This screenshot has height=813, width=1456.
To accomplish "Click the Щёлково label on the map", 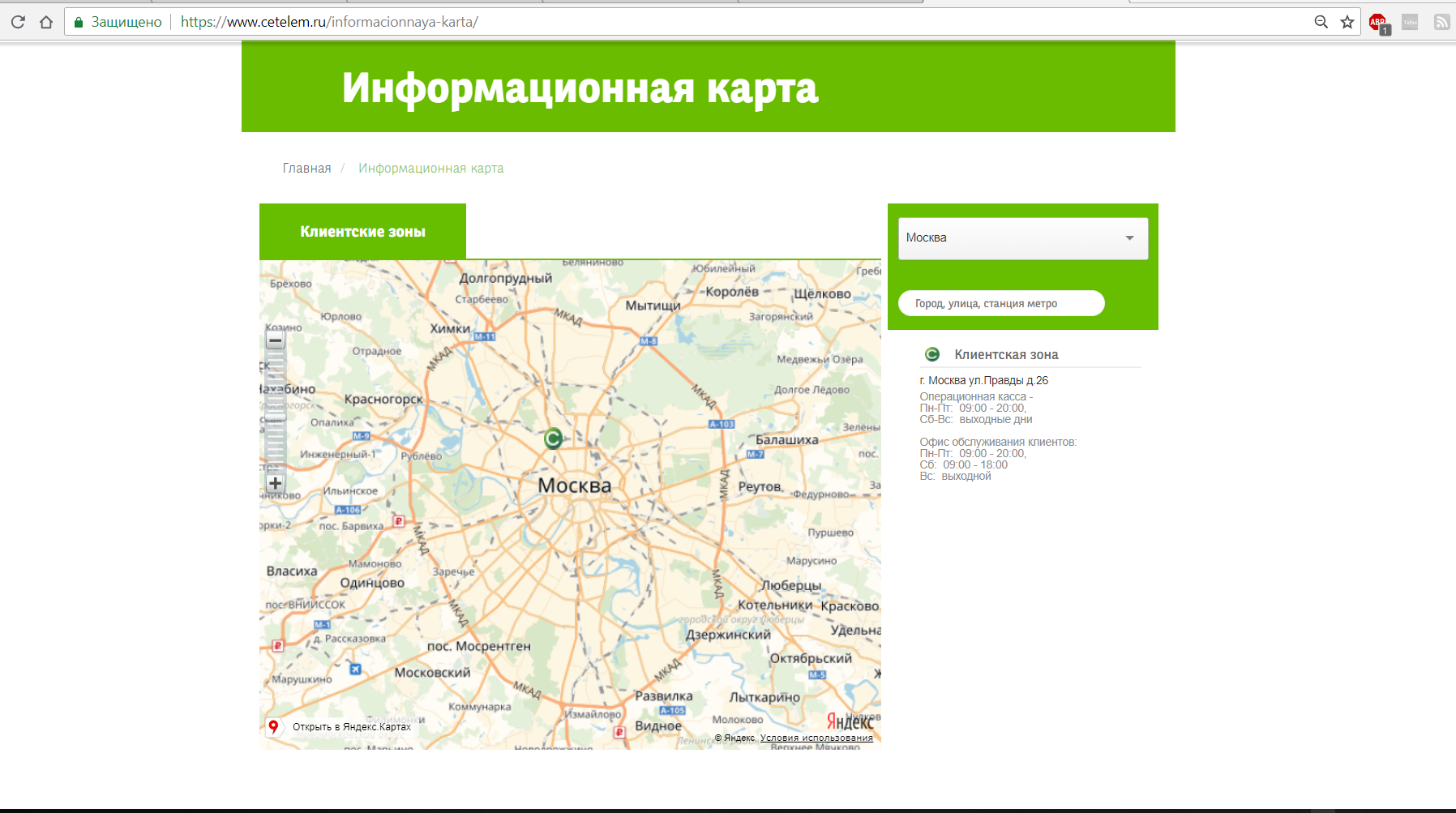I will pyautogui.click(x=822, y=293).
